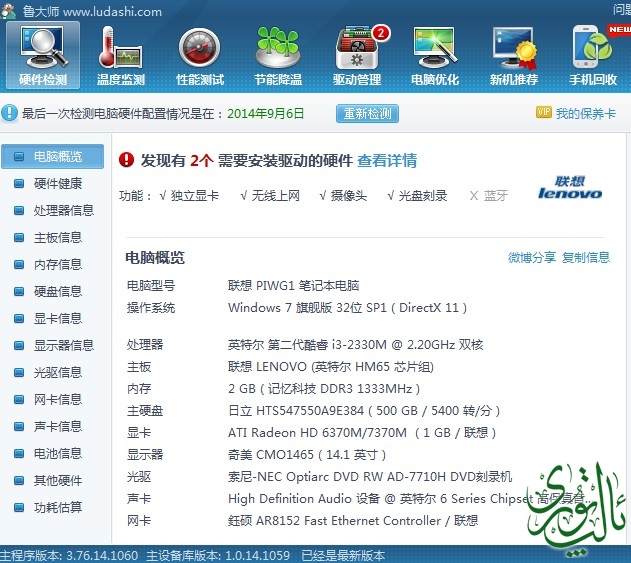
Task: Click the 鲁大师 app logo icon
Action: [x=9, y=10]
